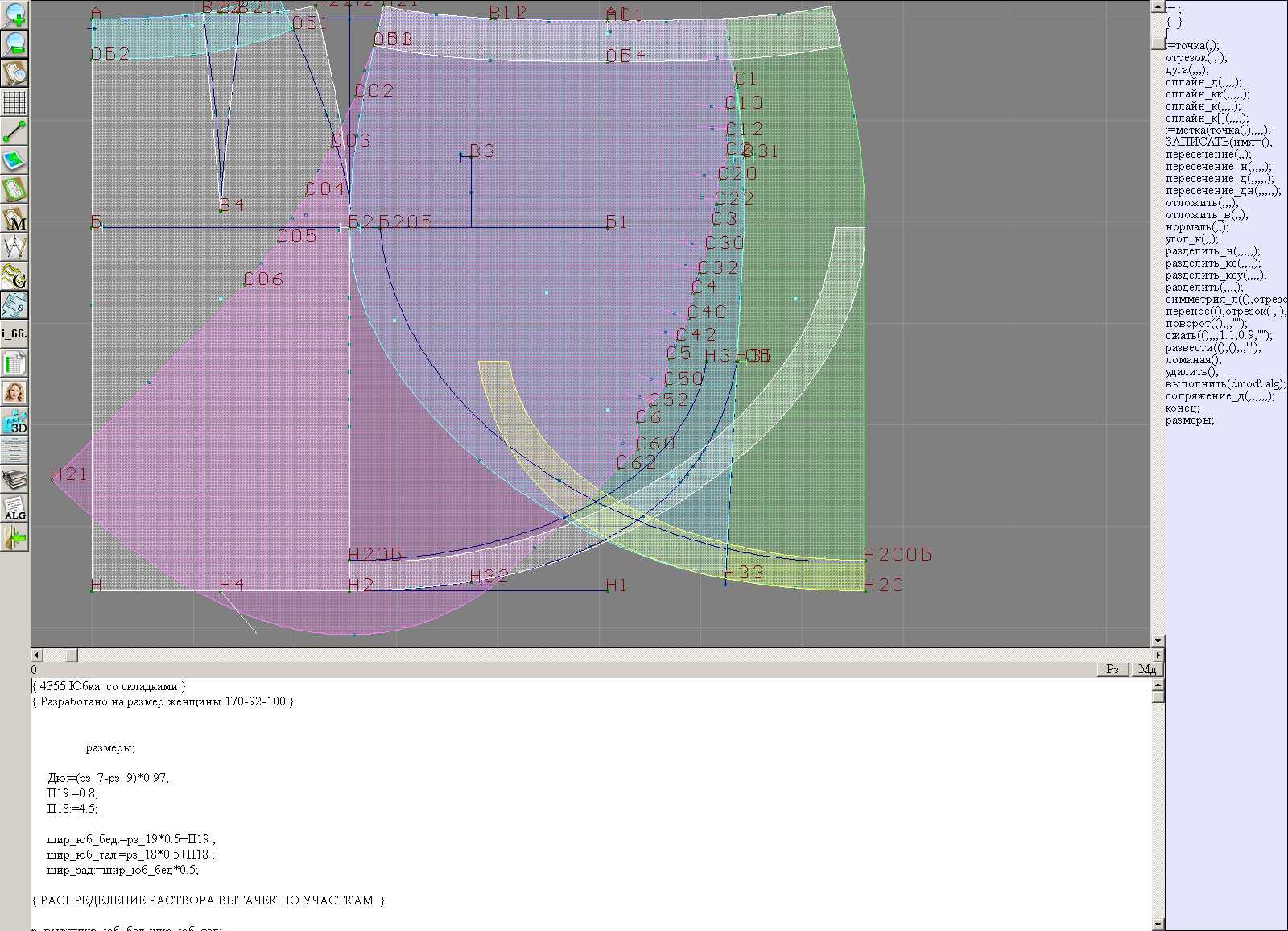This screenshot has width=1288, height=931.
Task: Click the zoom out magnifier icon
Action: [x=14, y=43]
